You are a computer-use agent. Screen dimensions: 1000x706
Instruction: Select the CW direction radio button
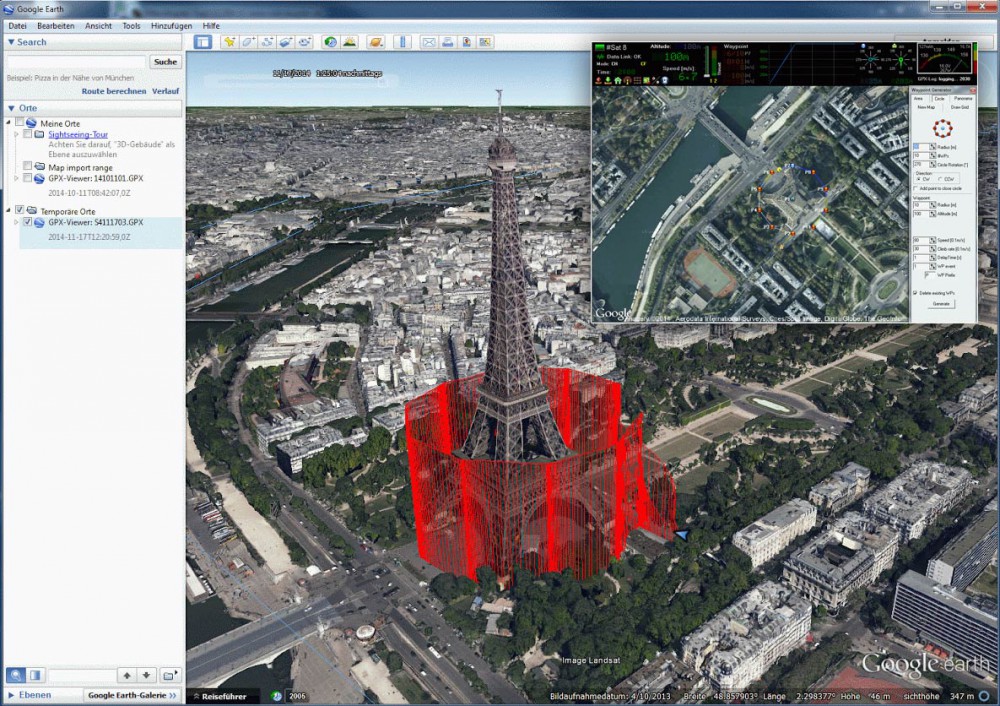pyautogui.click(x=918, y=179)
